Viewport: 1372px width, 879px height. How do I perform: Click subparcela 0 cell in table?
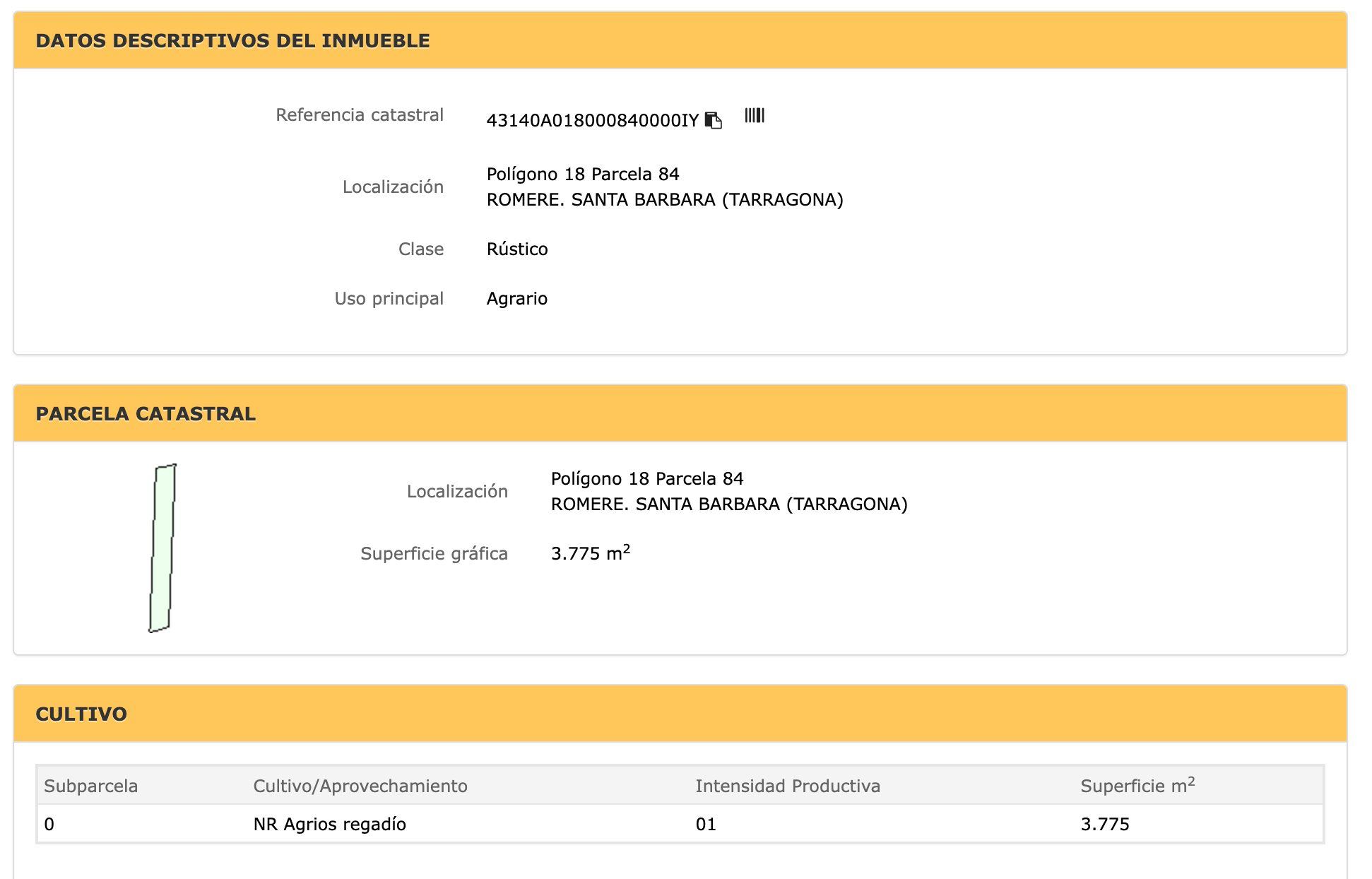coord(49,825)
